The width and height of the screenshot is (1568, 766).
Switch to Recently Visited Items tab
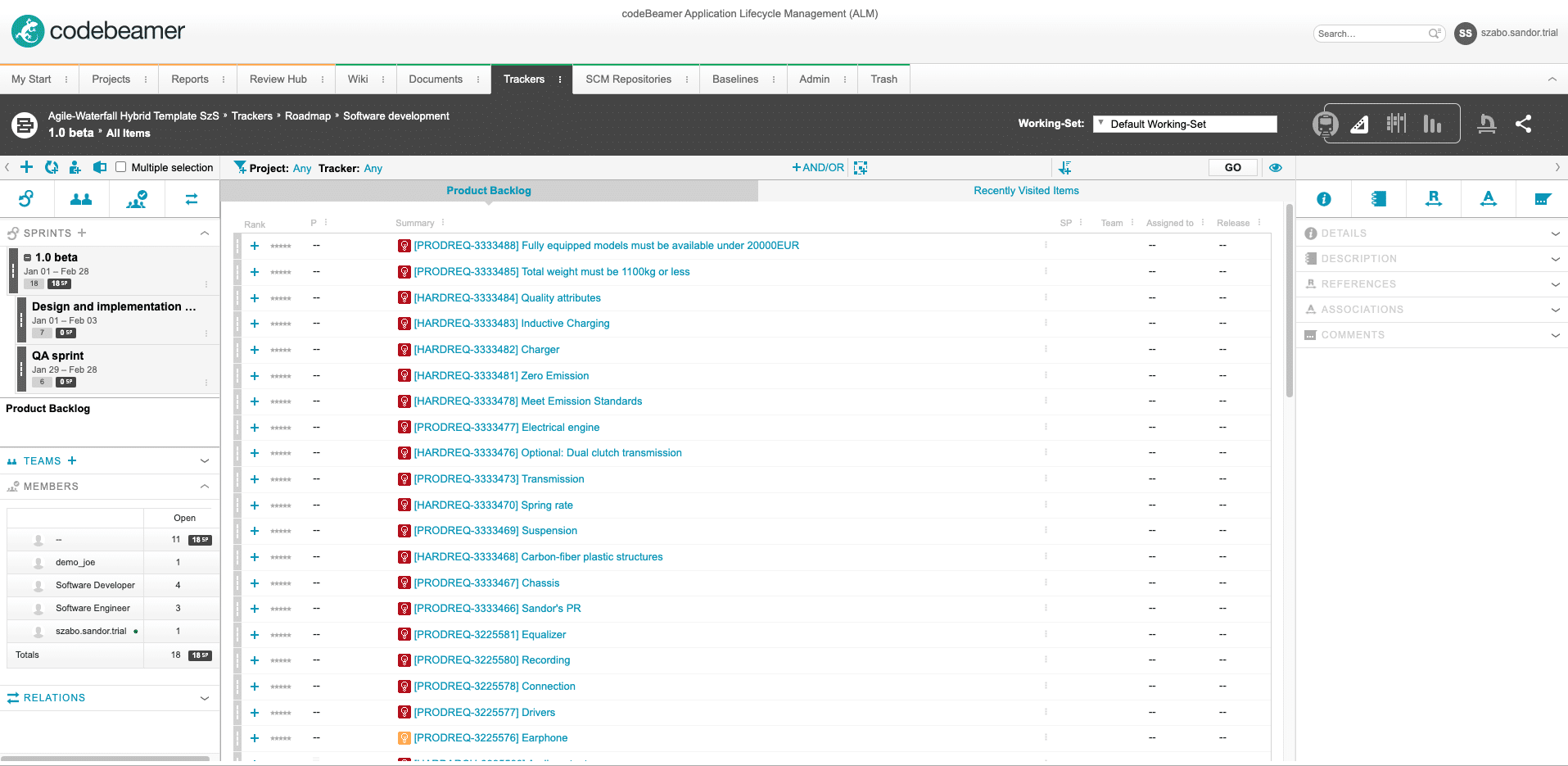1026,191
